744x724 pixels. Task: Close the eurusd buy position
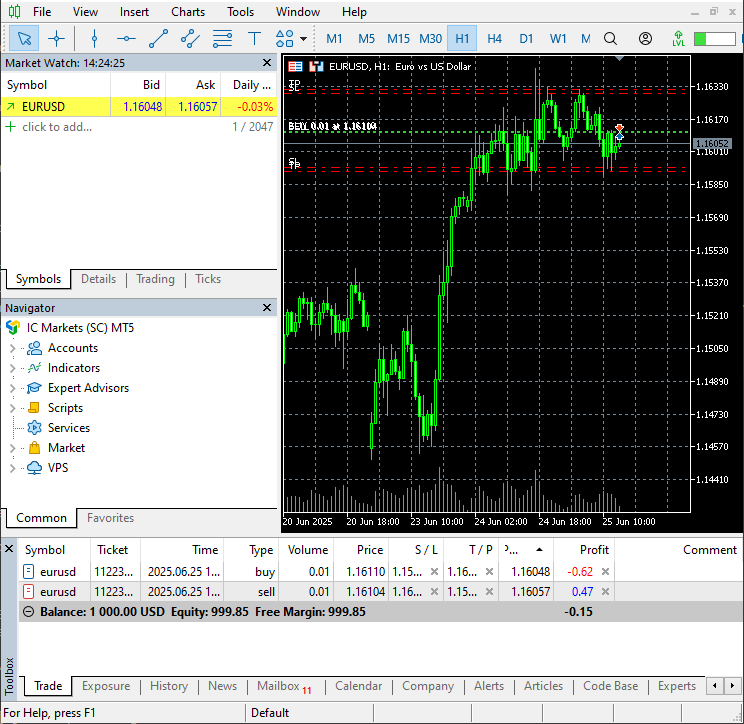[605, 572]
